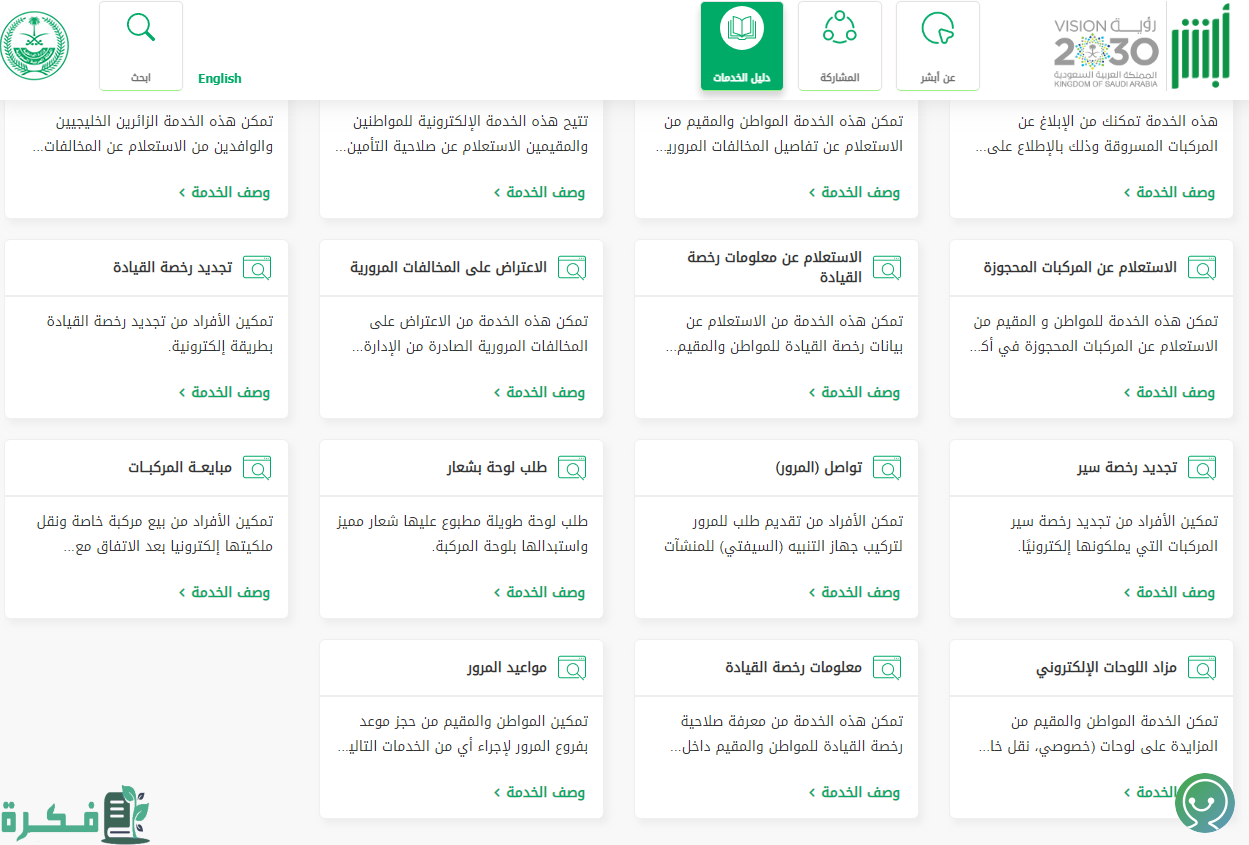Click icon beside تجديد رخصة سير
The image size is (1249, 845).
[x=1202, y=468]
